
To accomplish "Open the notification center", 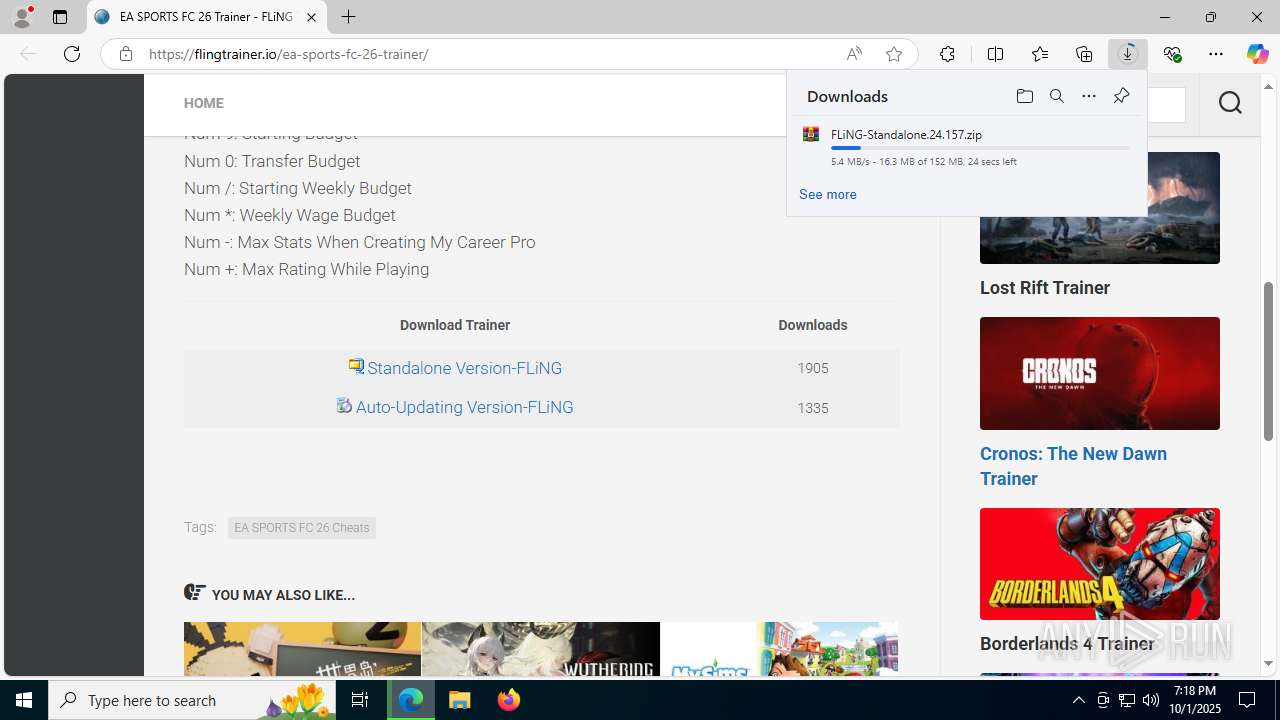I will tap(1247, 700).
